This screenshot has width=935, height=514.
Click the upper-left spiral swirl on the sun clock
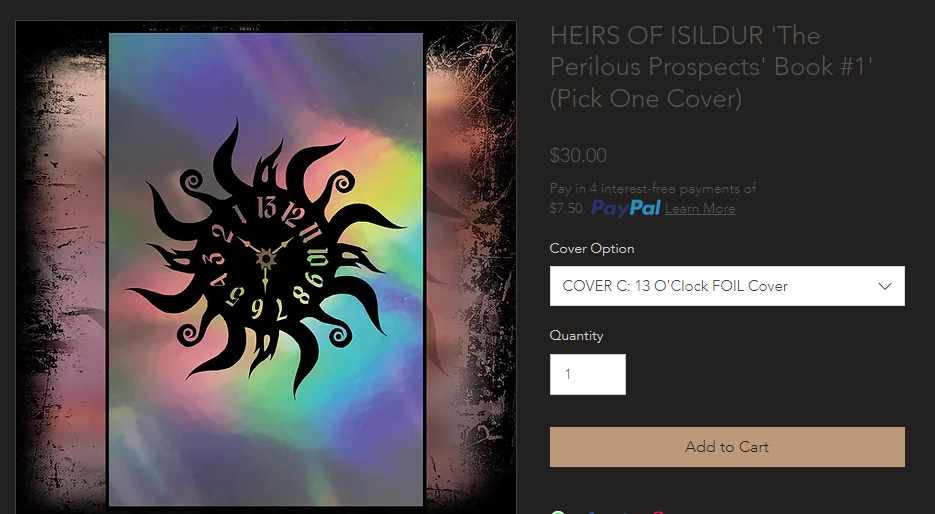(192, 181)
